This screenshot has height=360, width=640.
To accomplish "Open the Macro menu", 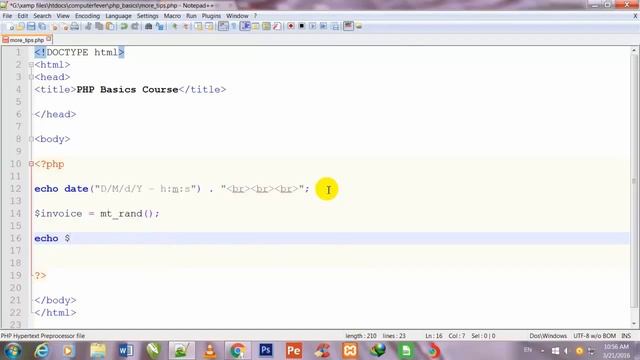I will (x=172, y=16).
